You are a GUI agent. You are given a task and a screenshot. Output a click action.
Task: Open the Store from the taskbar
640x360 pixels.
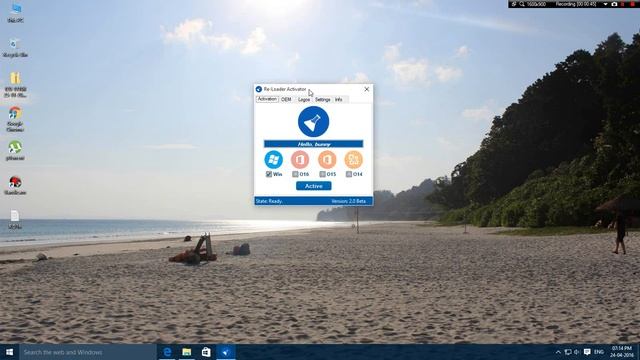tap(206, 352)
